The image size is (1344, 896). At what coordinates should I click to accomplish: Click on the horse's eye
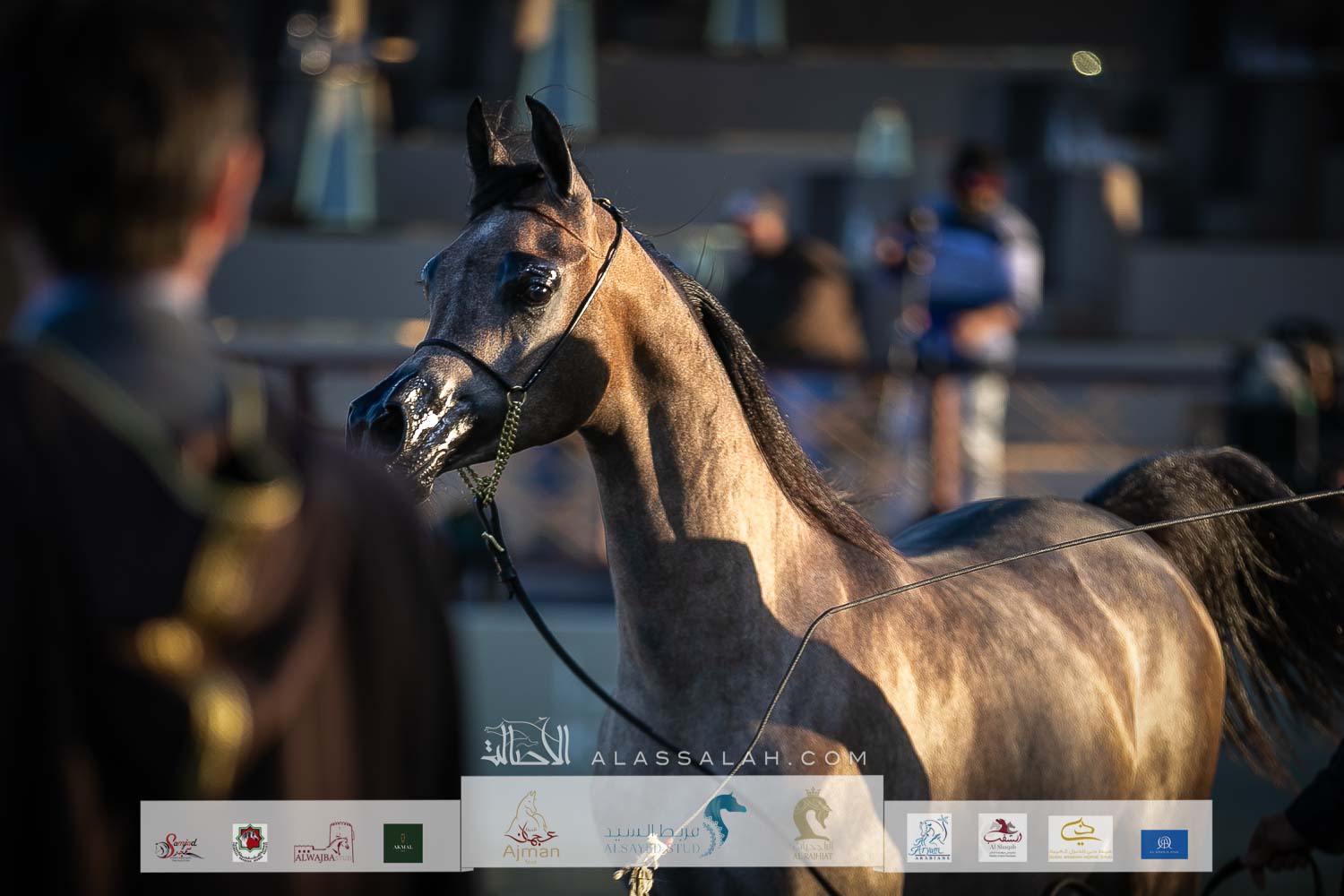point(537,289)
